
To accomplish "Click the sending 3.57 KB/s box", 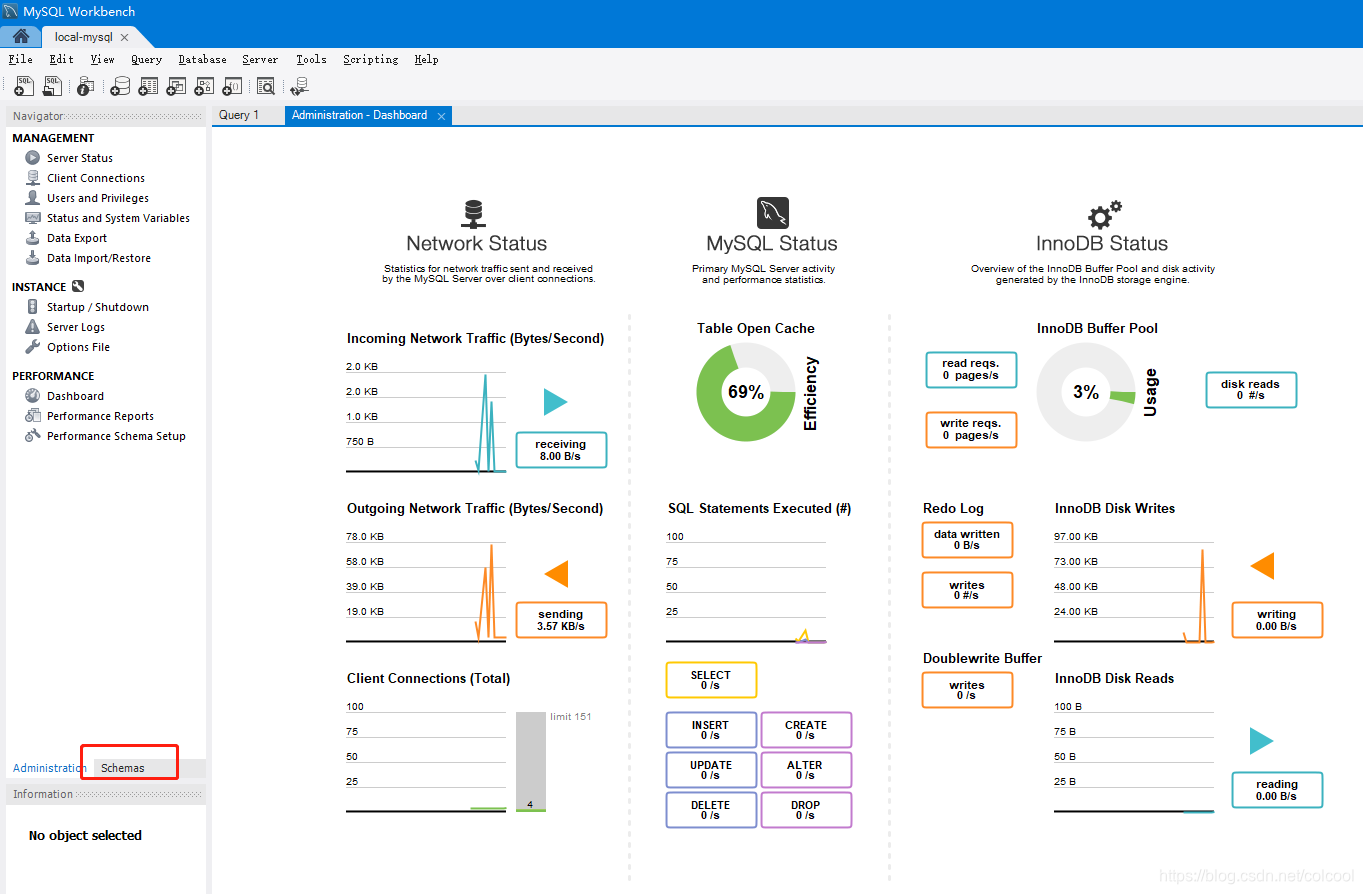I will coord(561,620).
